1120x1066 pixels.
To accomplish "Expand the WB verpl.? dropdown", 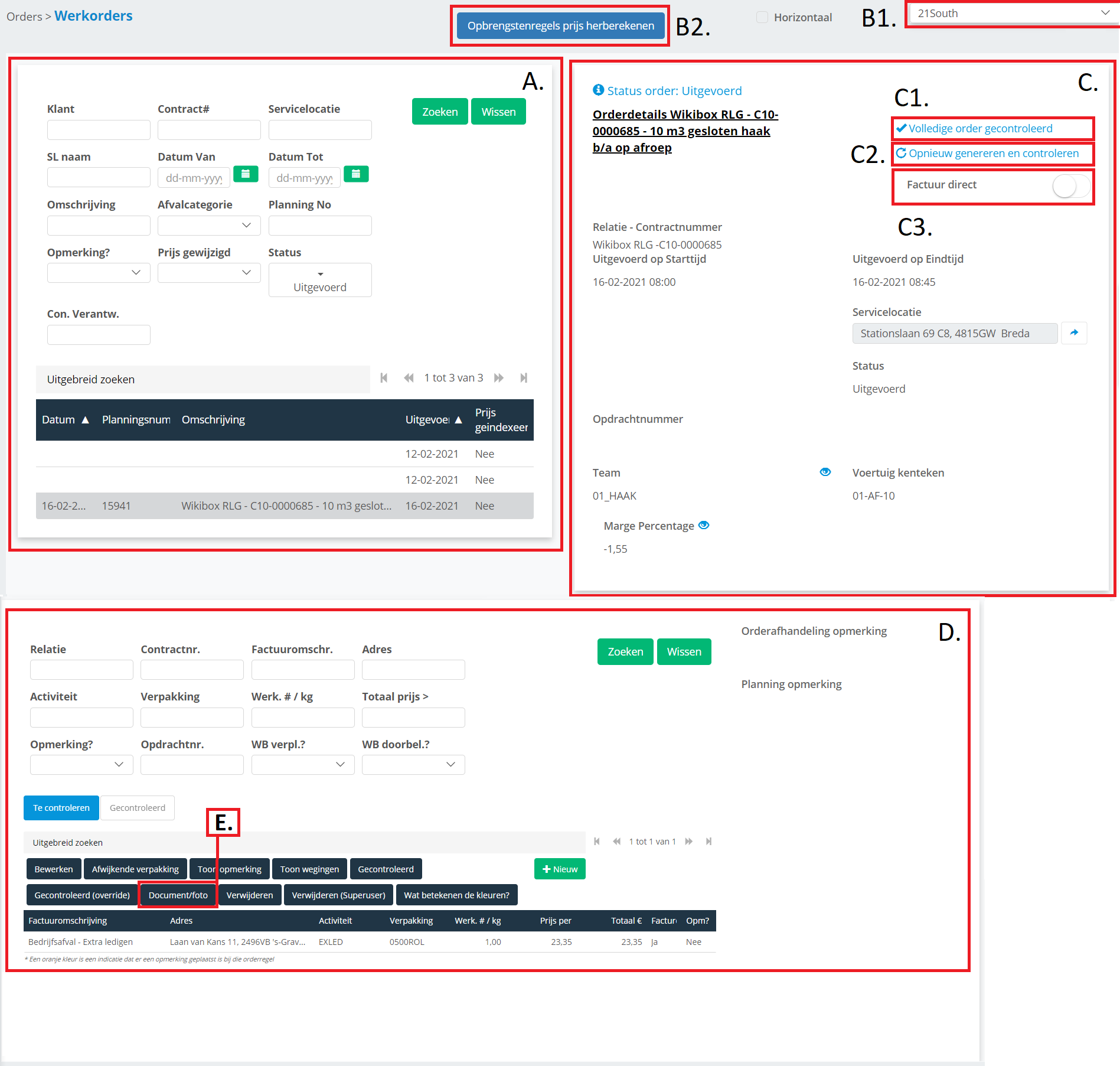I will pos(303,765).
